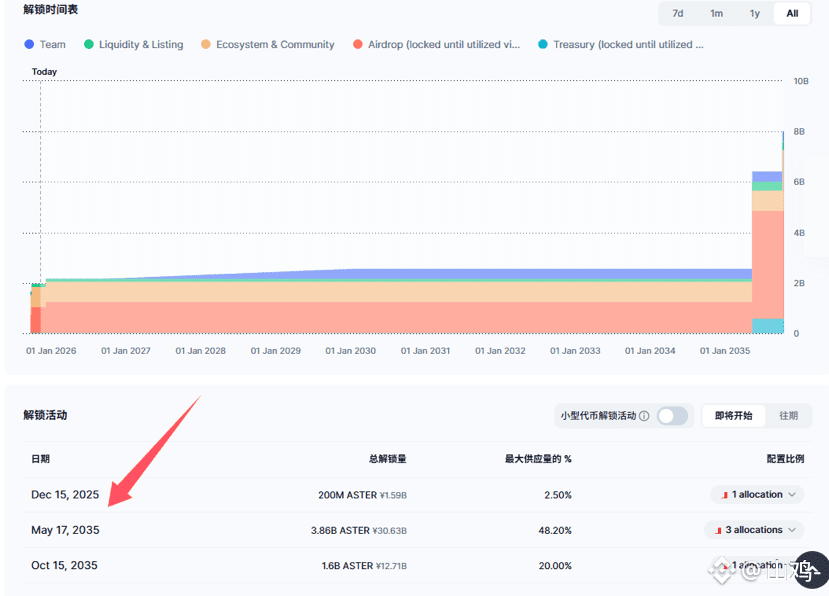The height and width of the screenshot is (596, 829).
Task: Toggle the Liquidity & Listing legend series
Action: [134, 44]
